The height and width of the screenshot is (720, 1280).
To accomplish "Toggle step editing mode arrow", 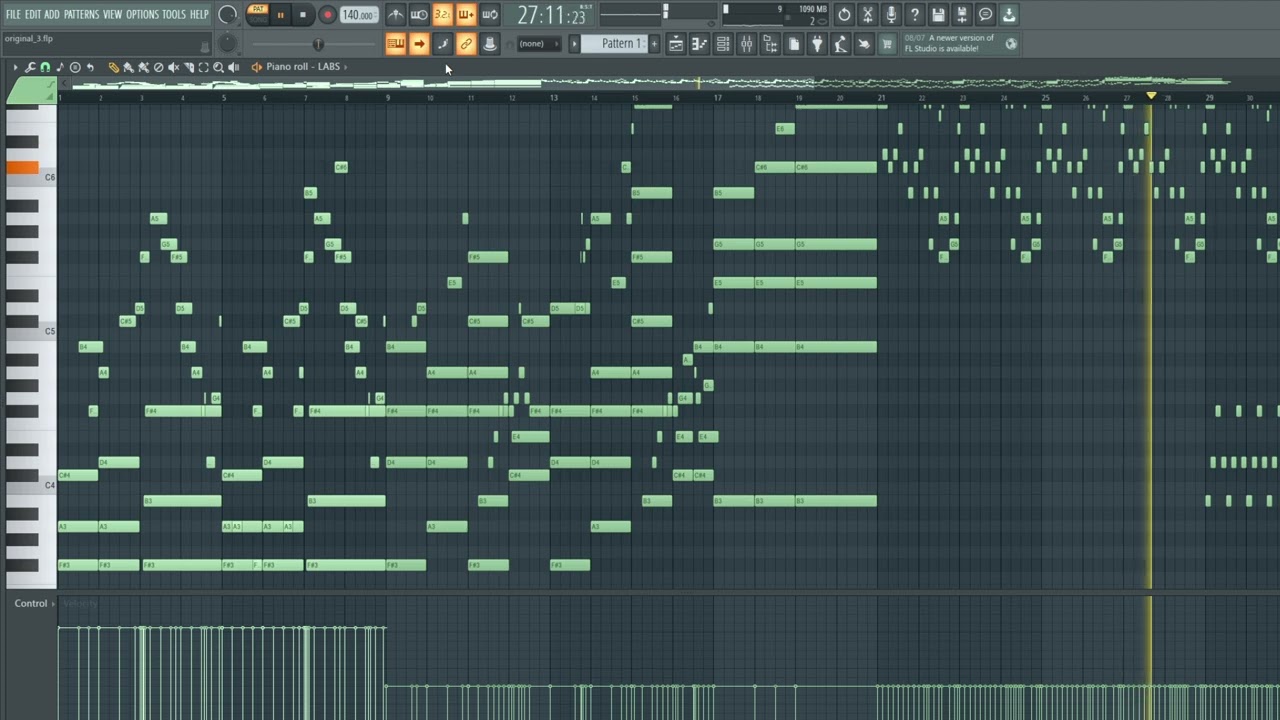I will (x=419, y=44).
